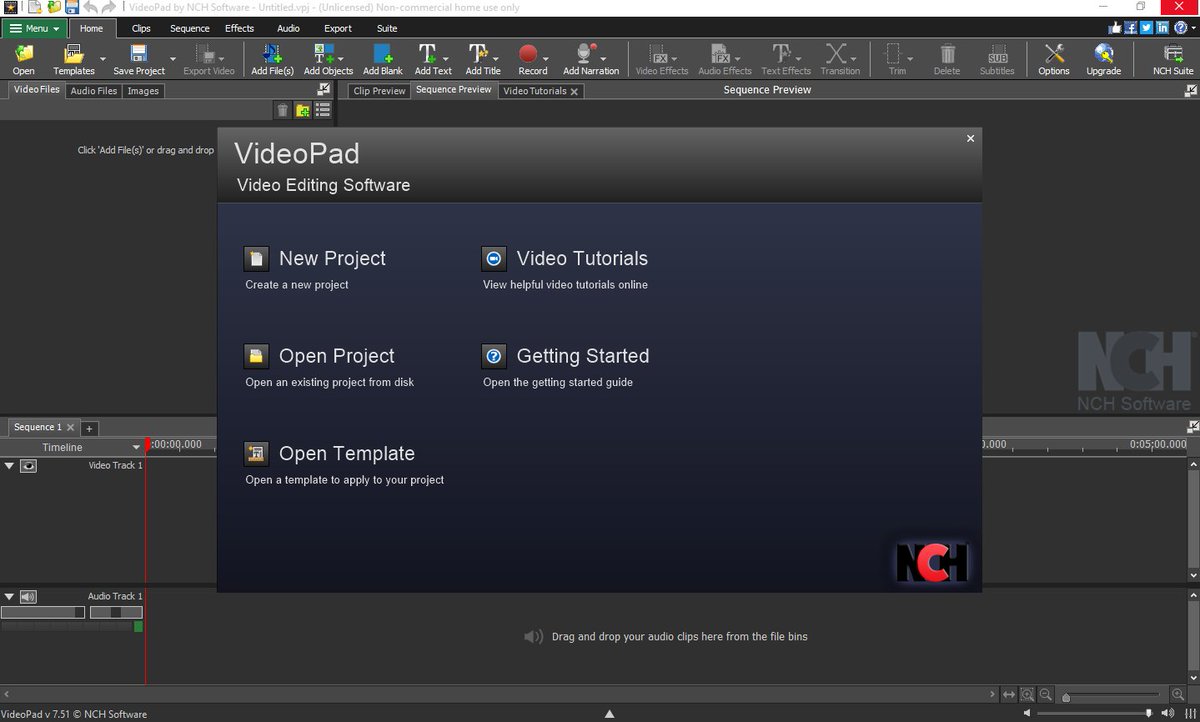Open the Images bin tab

pyautogui.click(x=143, y=91)
